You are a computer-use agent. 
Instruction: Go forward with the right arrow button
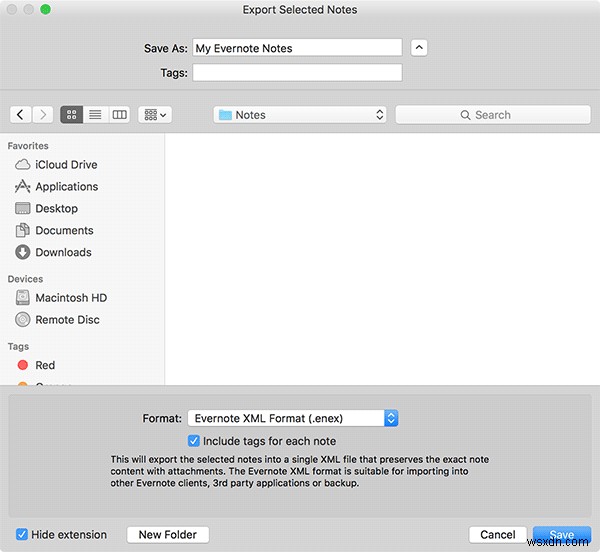pyautogui.click(x=42, y=115)
